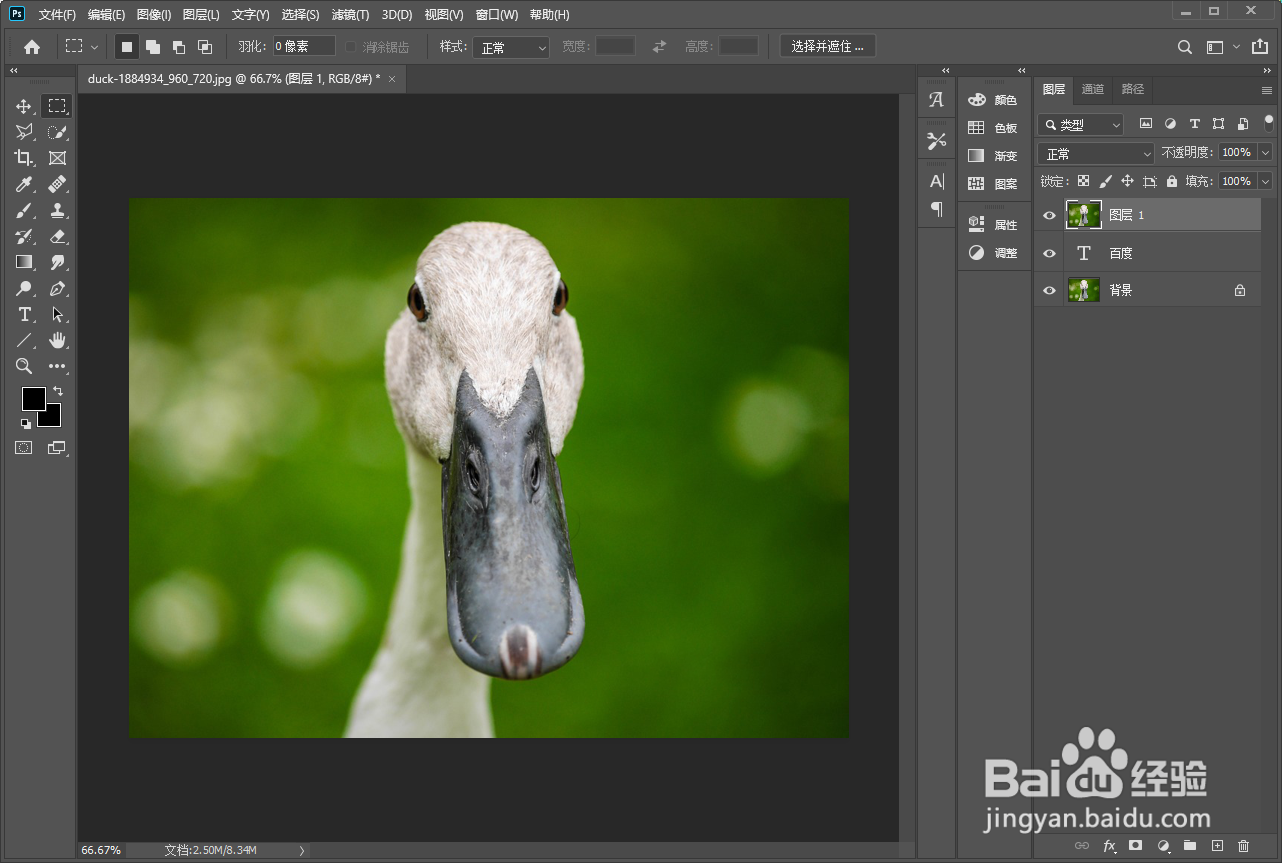
Task: Toggle the layer filtering switch
Action: pyautogui.click(x=1269, y=123)
